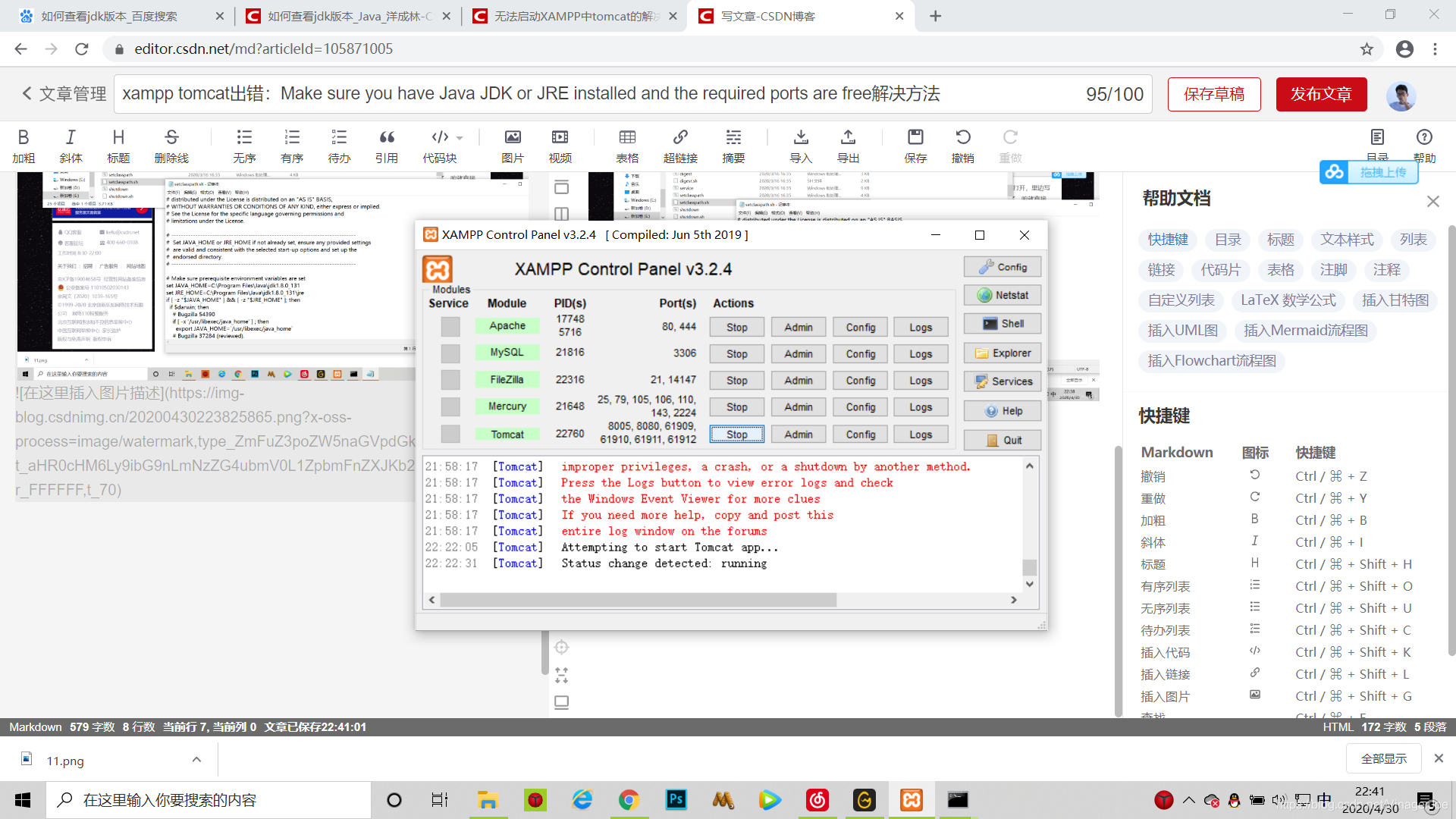Expand the 11.png download item menu
The image size is (1456, 819).
click(196, 760)
